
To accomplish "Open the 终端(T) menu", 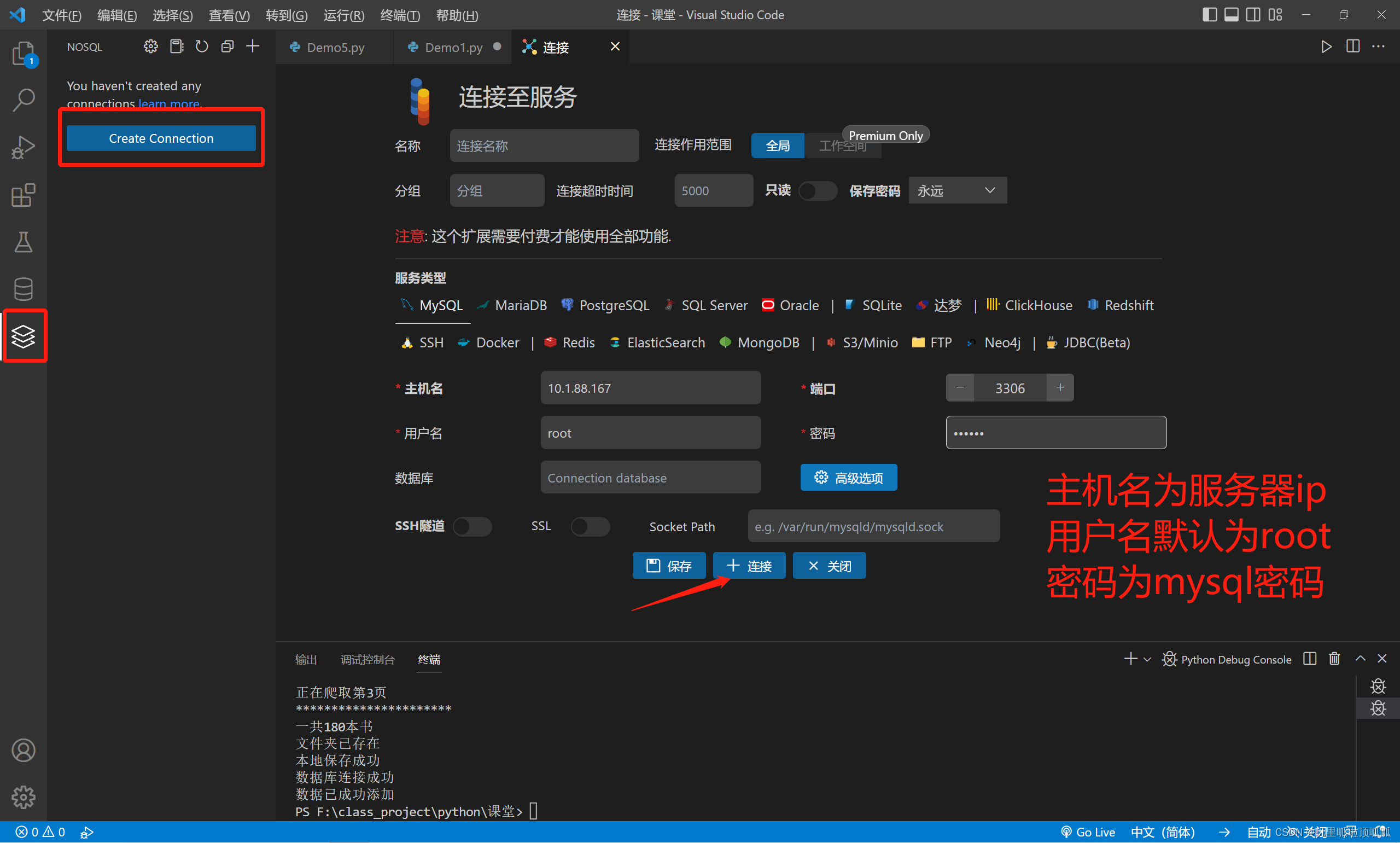I will click(400, 15).
